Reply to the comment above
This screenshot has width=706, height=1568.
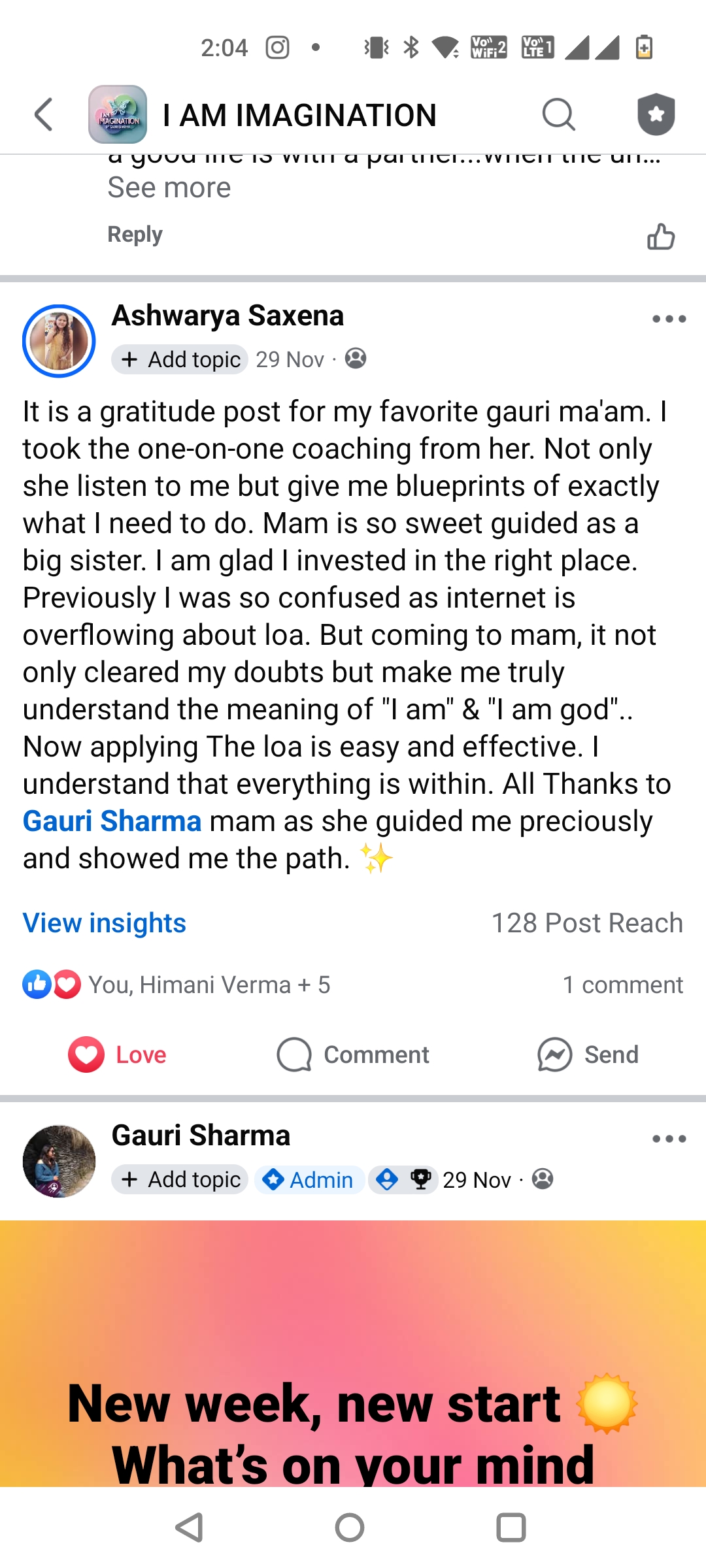(x=135, y=234)
